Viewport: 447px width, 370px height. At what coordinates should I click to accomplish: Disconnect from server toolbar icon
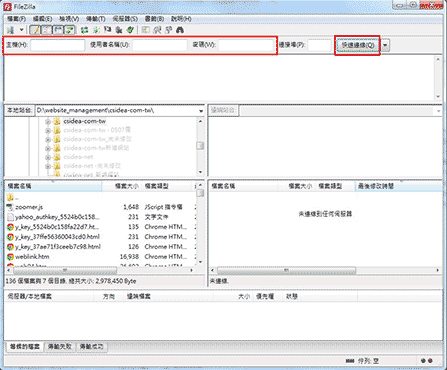(x=119, y=30)
